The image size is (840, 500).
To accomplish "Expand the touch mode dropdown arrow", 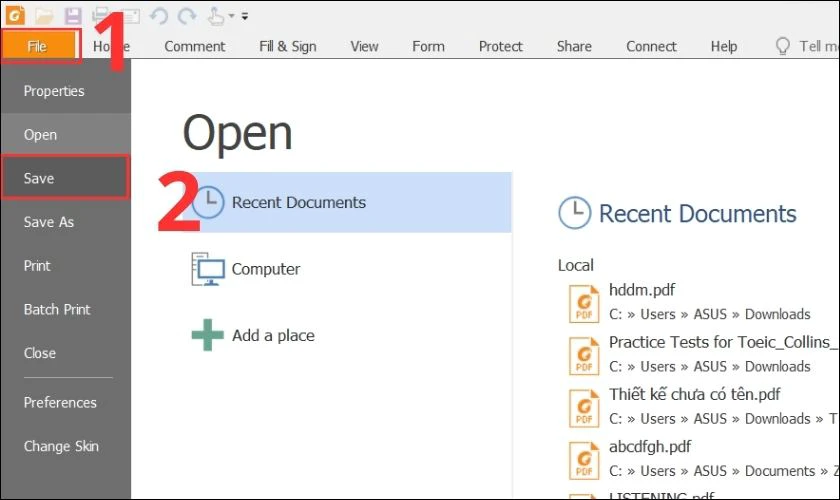I will tap(231, 16).
